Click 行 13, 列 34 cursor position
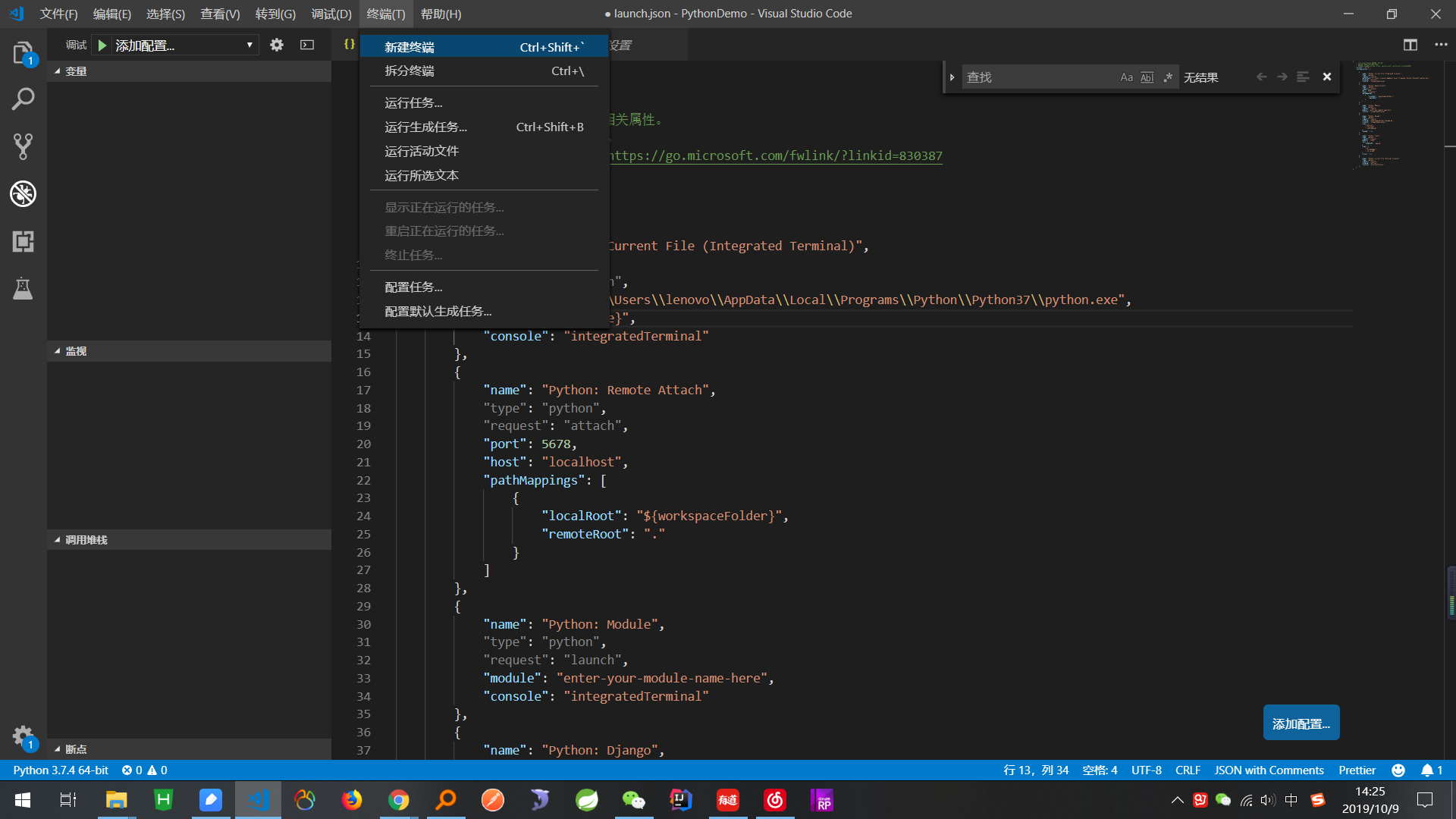This screenshot has height=819, width=1456. (1036, 770)
